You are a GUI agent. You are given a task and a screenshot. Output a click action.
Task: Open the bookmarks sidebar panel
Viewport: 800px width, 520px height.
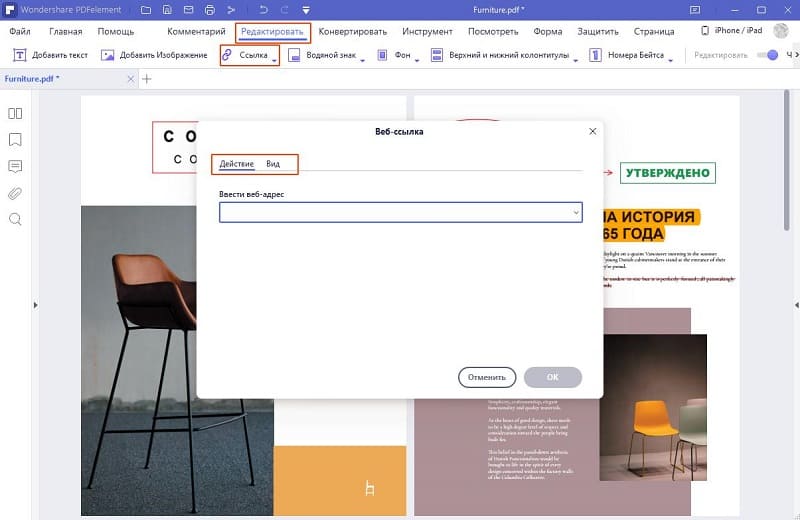[x=15, y=139]
